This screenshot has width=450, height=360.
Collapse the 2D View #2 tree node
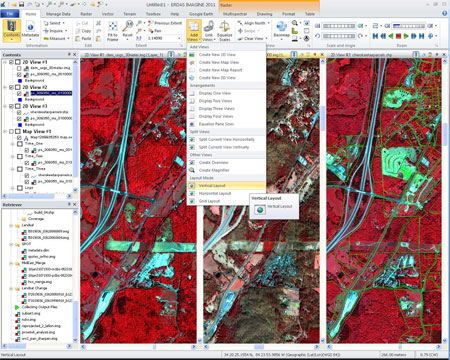click(5, 87)
